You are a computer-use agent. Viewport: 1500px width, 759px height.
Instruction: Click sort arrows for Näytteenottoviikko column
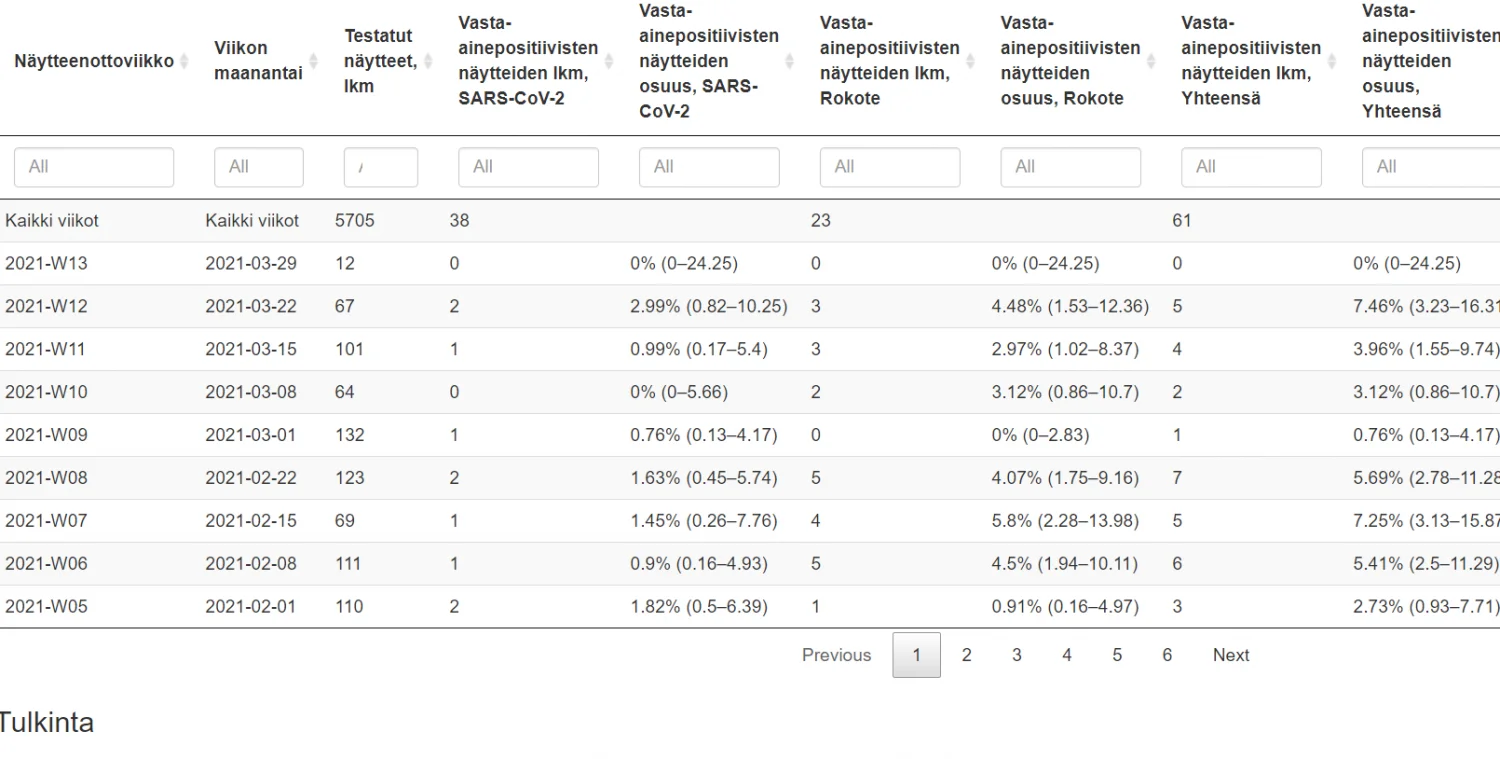pos(184,61)
